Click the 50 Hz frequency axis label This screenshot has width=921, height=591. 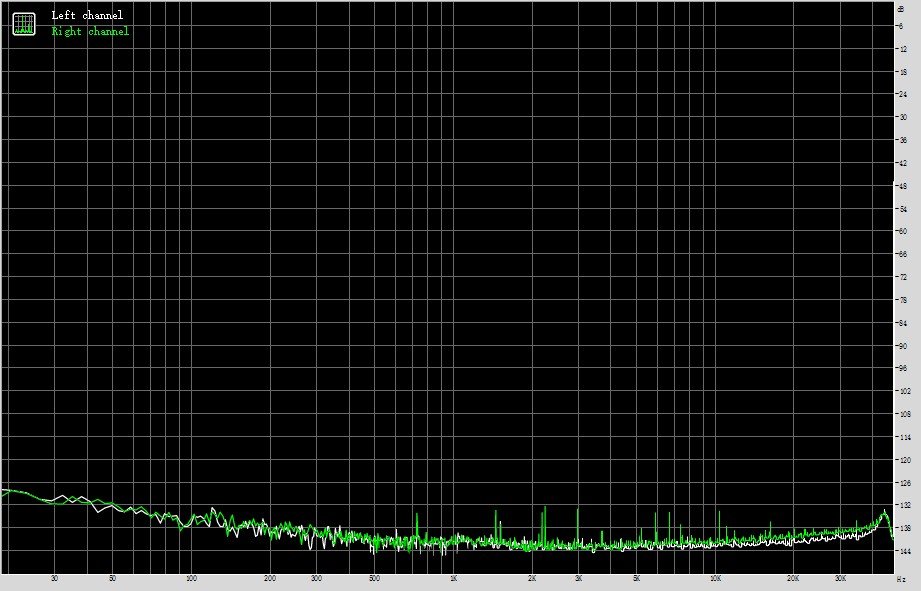pyautogui.click(x=113, y=579)
